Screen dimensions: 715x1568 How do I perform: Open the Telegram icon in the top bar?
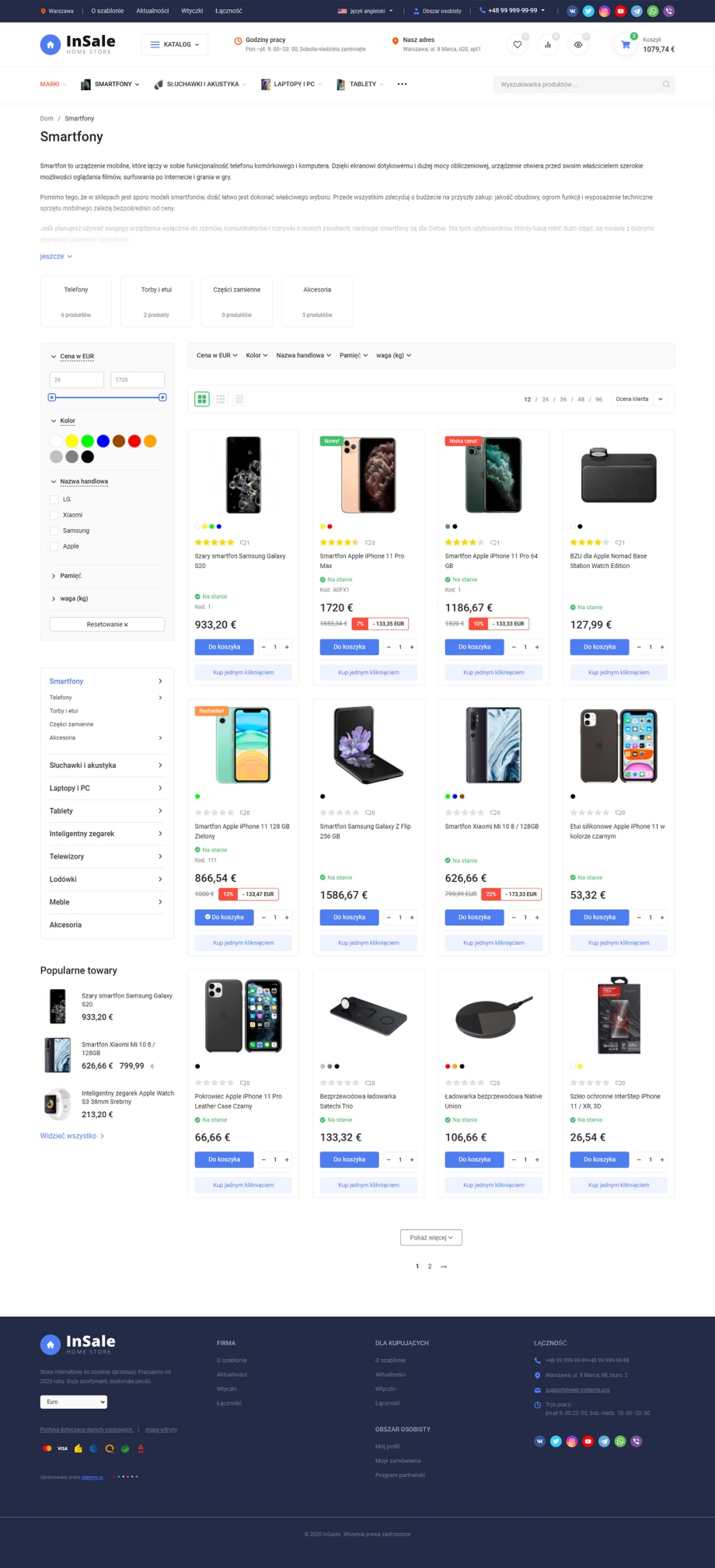[x=637, y=11]
